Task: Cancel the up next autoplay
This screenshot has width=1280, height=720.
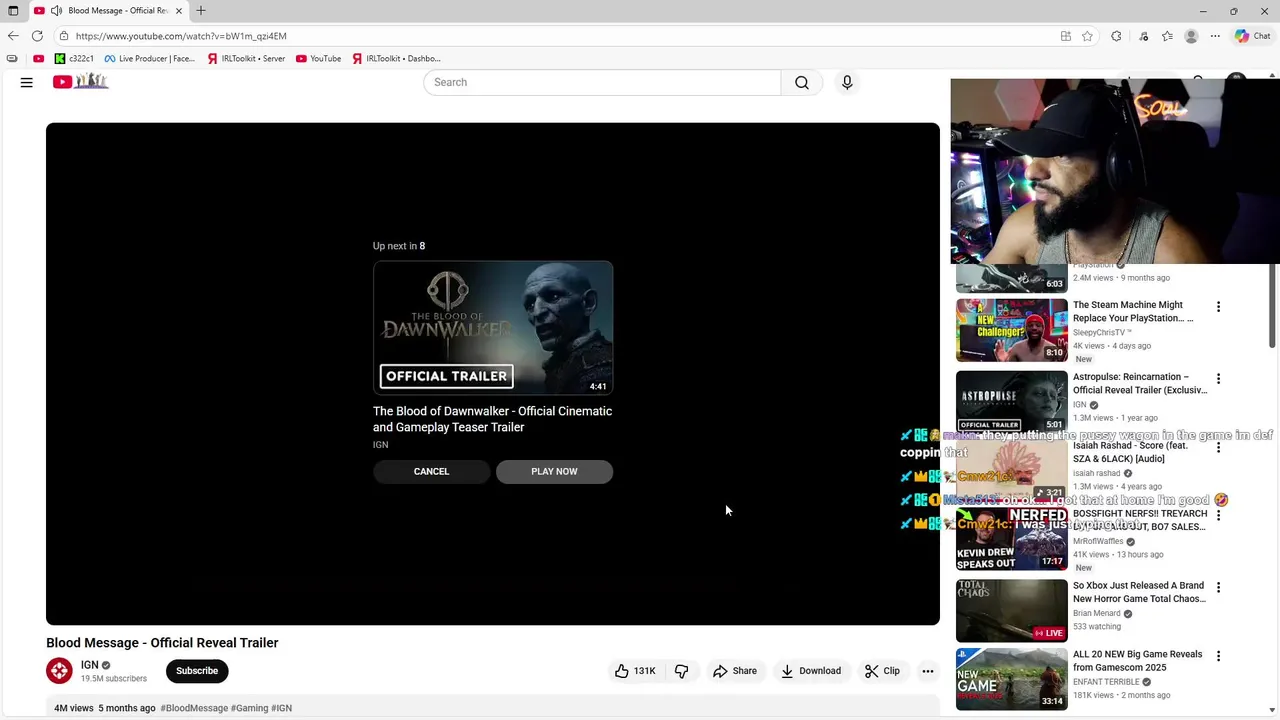Action: click(432, 471)
